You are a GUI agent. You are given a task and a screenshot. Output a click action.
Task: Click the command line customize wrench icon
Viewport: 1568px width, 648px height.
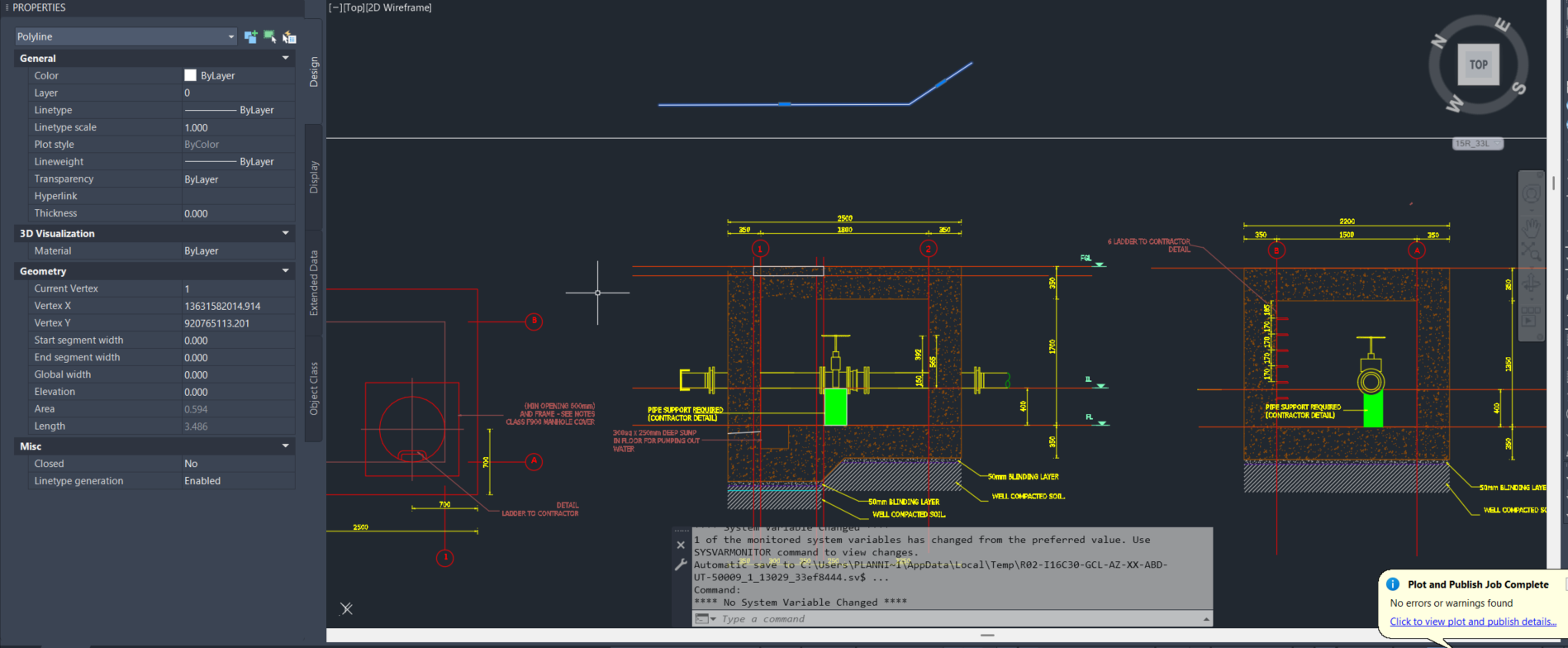coord(681,565)
